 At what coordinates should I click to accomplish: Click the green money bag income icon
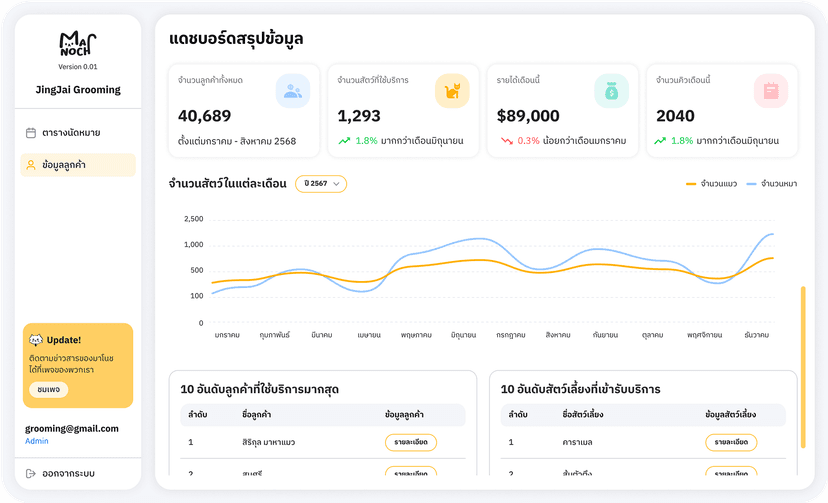point(611,91)
